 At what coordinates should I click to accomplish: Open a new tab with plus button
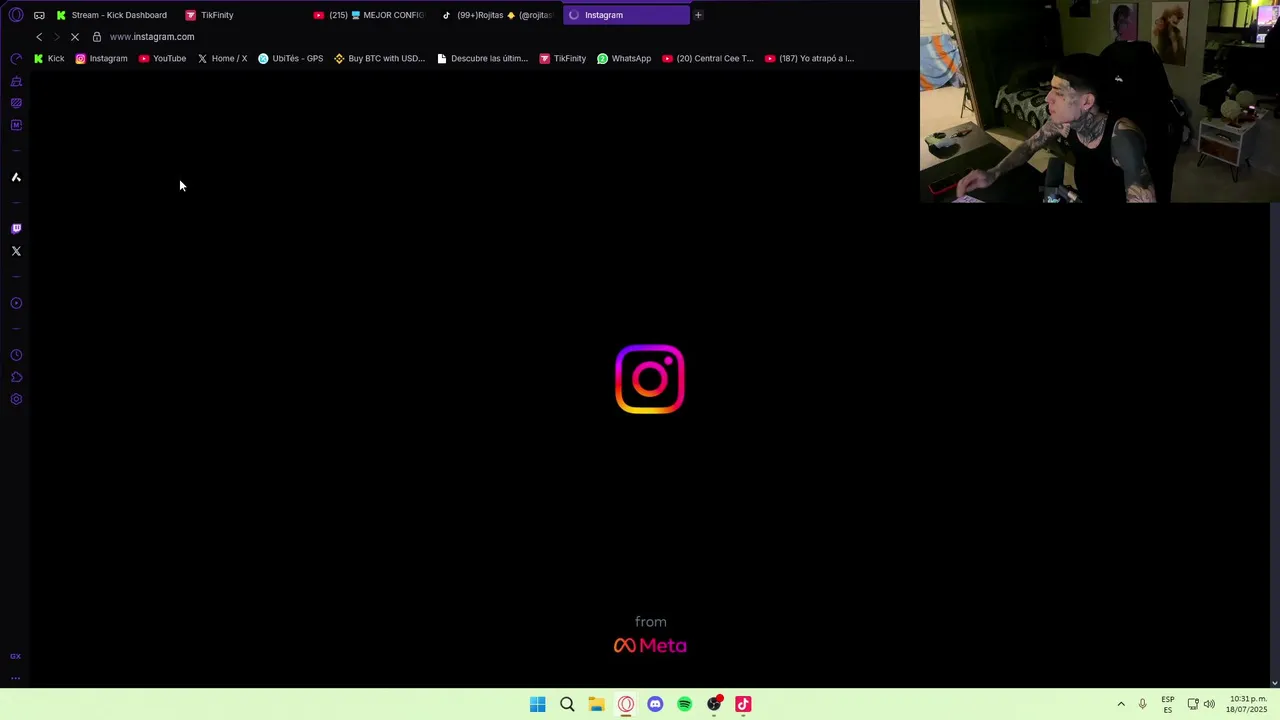click(x=698, y=15)
